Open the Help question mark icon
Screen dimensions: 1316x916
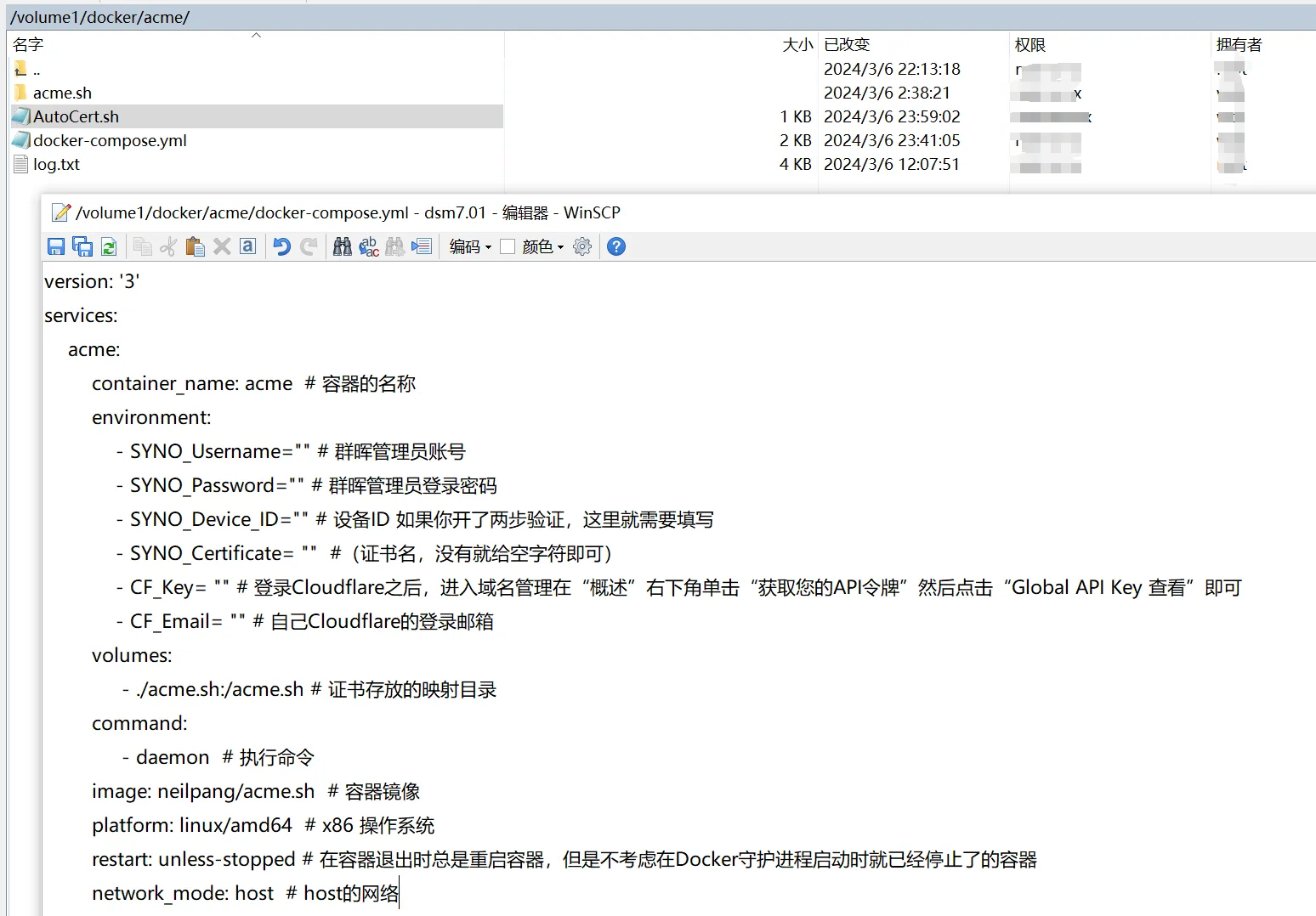point(617,246)
